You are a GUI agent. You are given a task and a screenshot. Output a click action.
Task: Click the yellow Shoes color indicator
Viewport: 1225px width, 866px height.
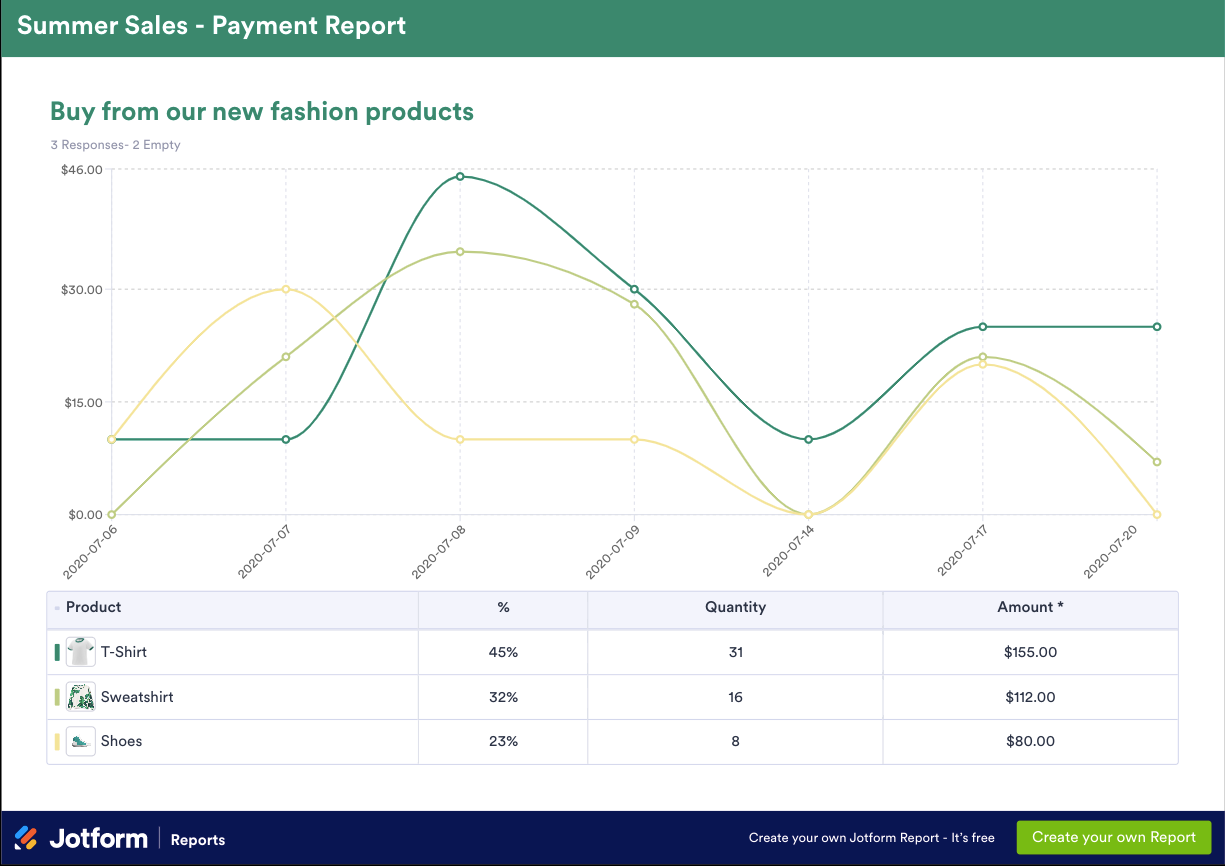tap(57, 741)
